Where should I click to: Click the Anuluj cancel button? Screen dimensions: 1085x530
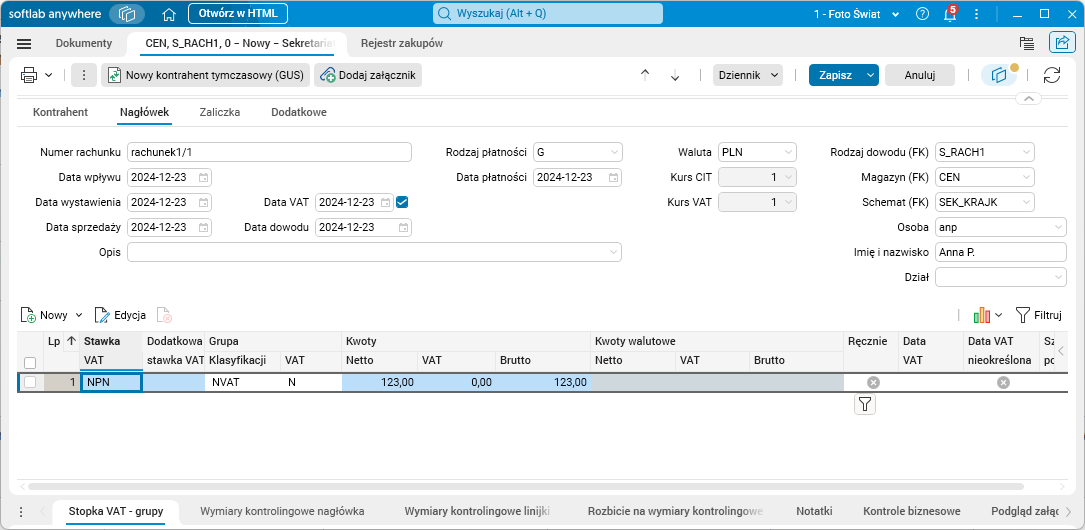click(x=920, y=75)
